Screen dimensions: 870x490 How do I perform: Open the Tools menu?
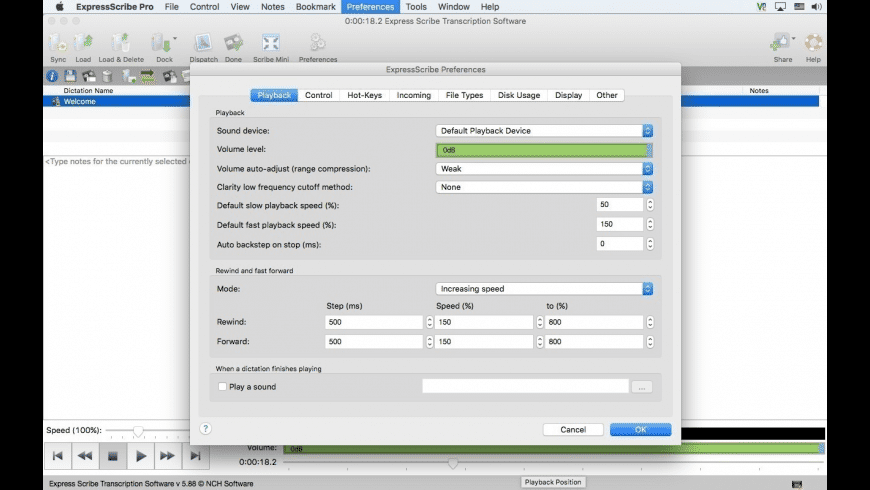click(416, 7)
